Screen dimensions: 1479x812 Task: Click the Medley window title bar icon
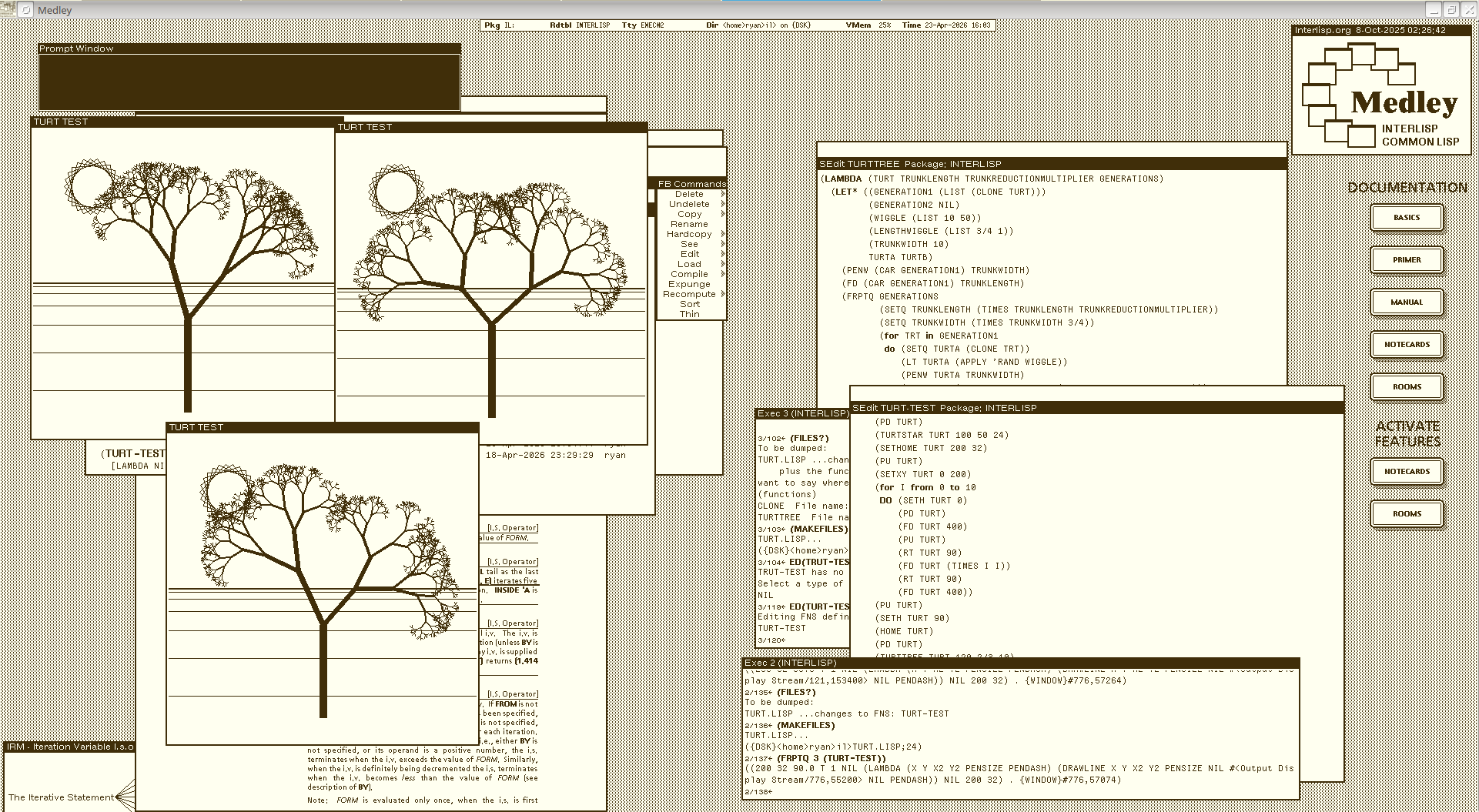coord(26,10)
